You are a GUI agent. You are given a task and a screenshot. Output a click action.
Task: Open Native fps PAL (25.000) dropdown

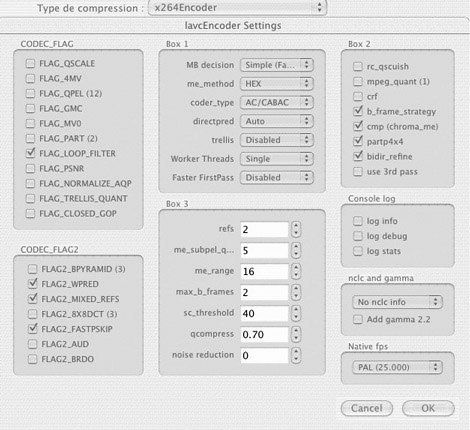397,367
